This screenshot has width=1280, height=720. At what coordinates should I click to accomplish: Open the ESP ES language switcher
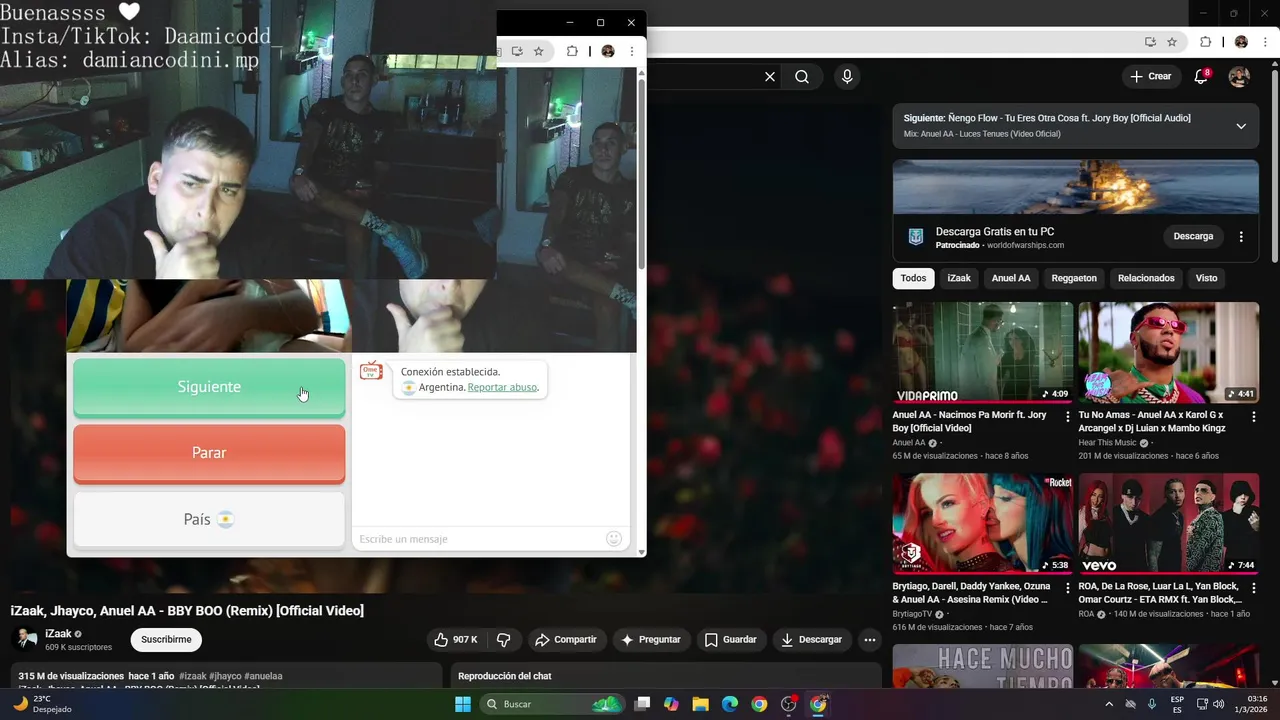point(1177,704)
